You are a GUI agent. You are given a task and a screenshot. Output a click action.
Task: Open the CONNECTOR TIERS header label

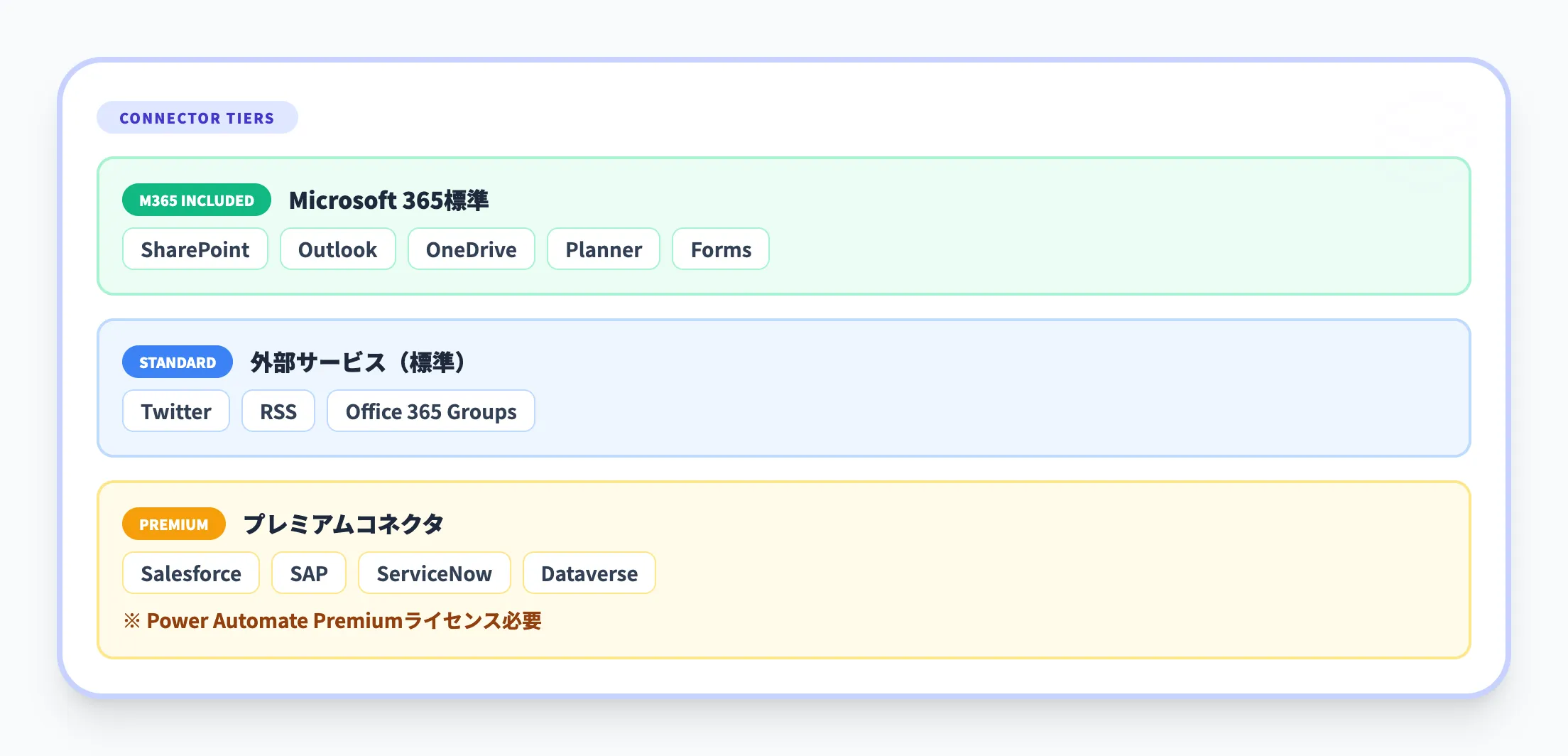pos(197,117)
